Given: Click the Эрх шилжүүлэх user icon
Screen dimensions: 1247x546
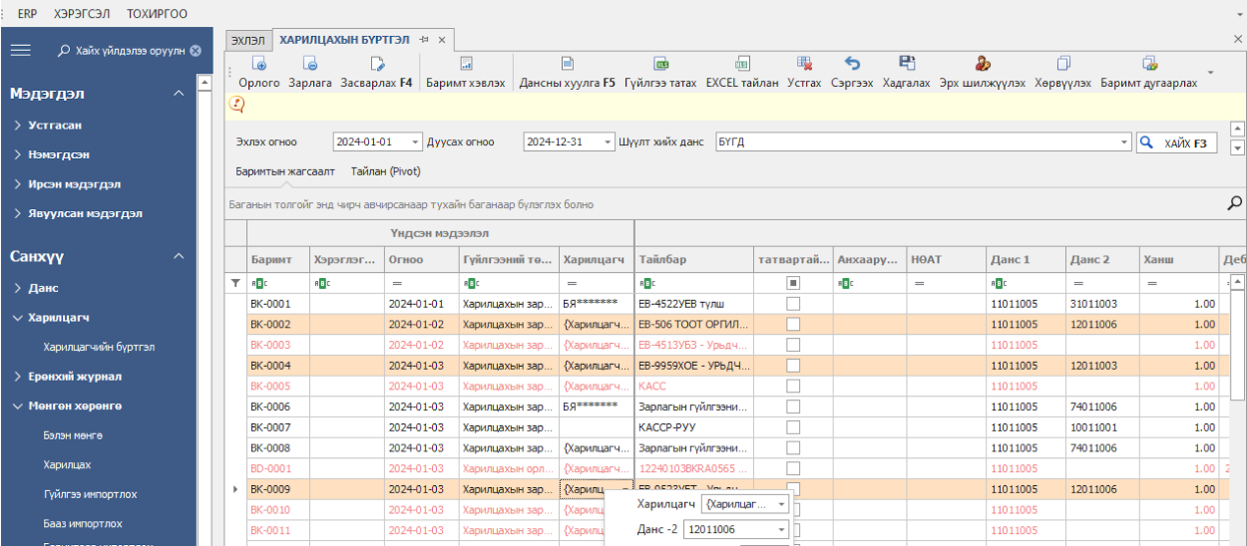Looking at the screenshot, I should tap(982, 64).
